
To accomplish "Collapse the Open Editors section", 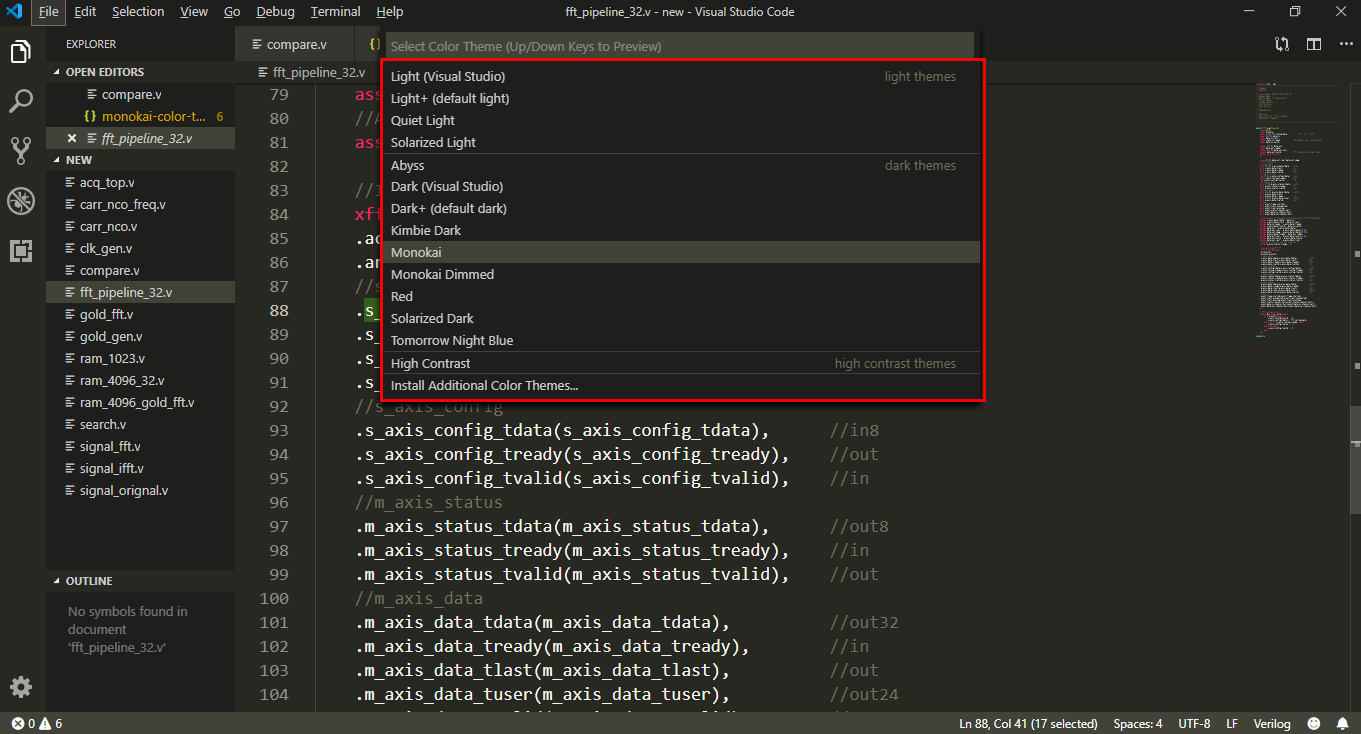I will click(x=140, y=72).
